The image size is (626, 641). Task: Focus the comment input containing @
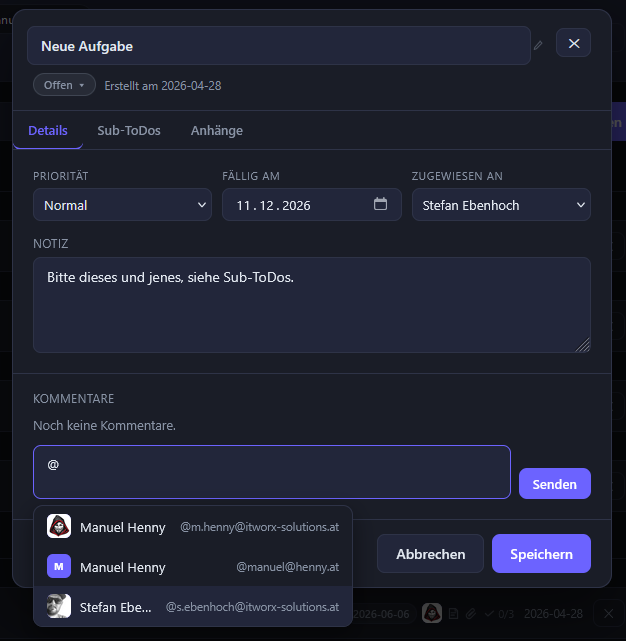click(272, 471)
